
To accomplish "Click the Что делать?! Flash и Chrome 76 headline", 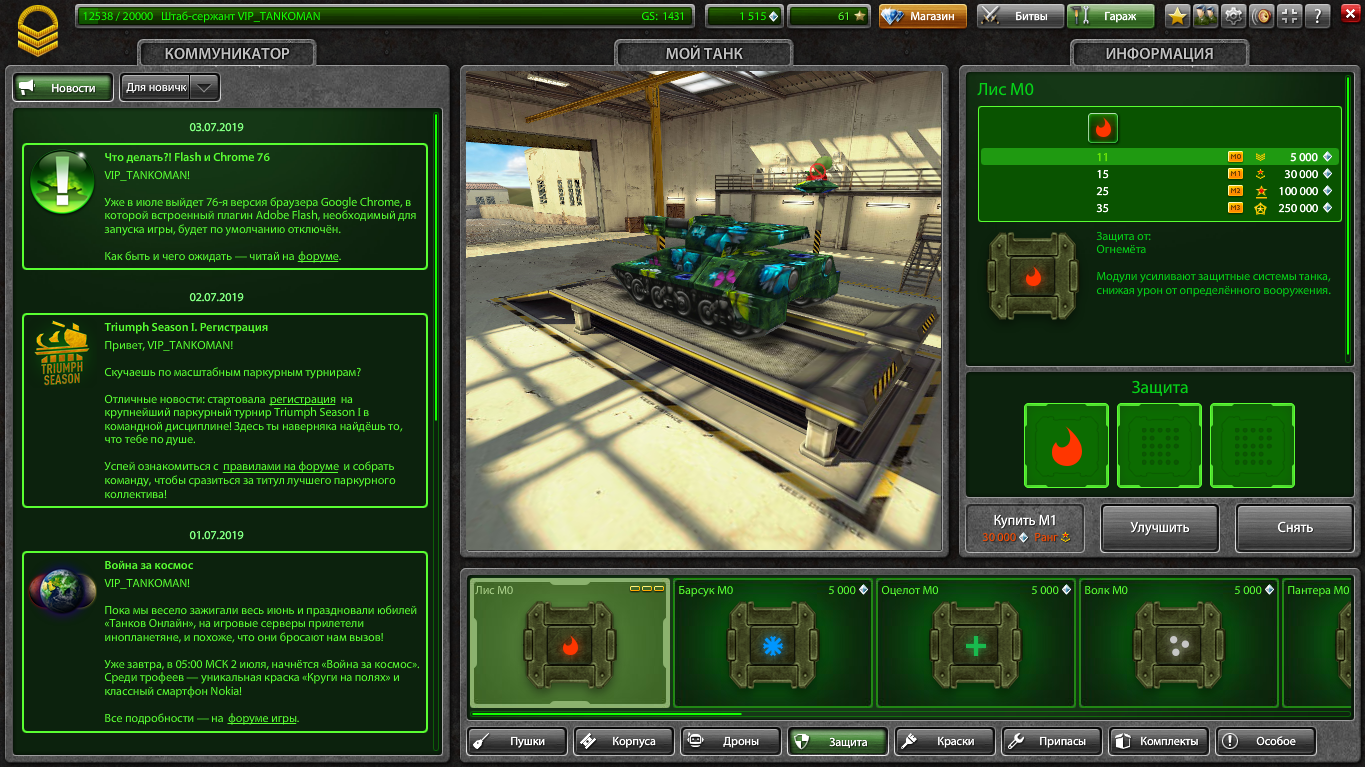I will tap(187, 157).
